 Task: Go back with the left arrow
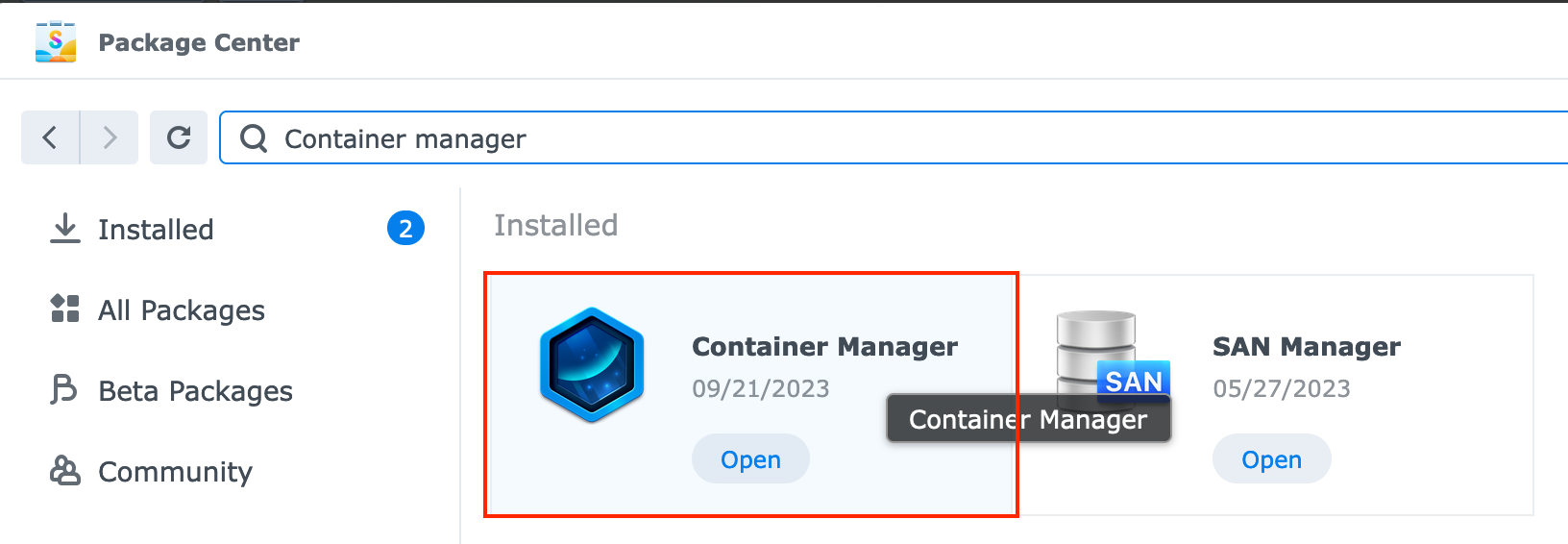pos(50,137)
